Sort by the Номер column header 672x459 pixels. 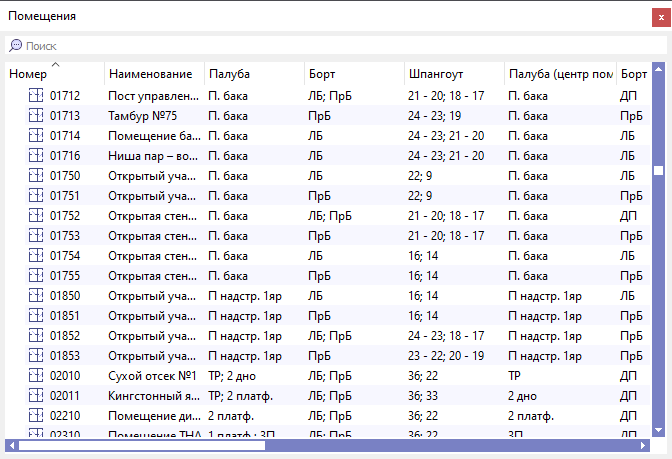tap(28, 75)
